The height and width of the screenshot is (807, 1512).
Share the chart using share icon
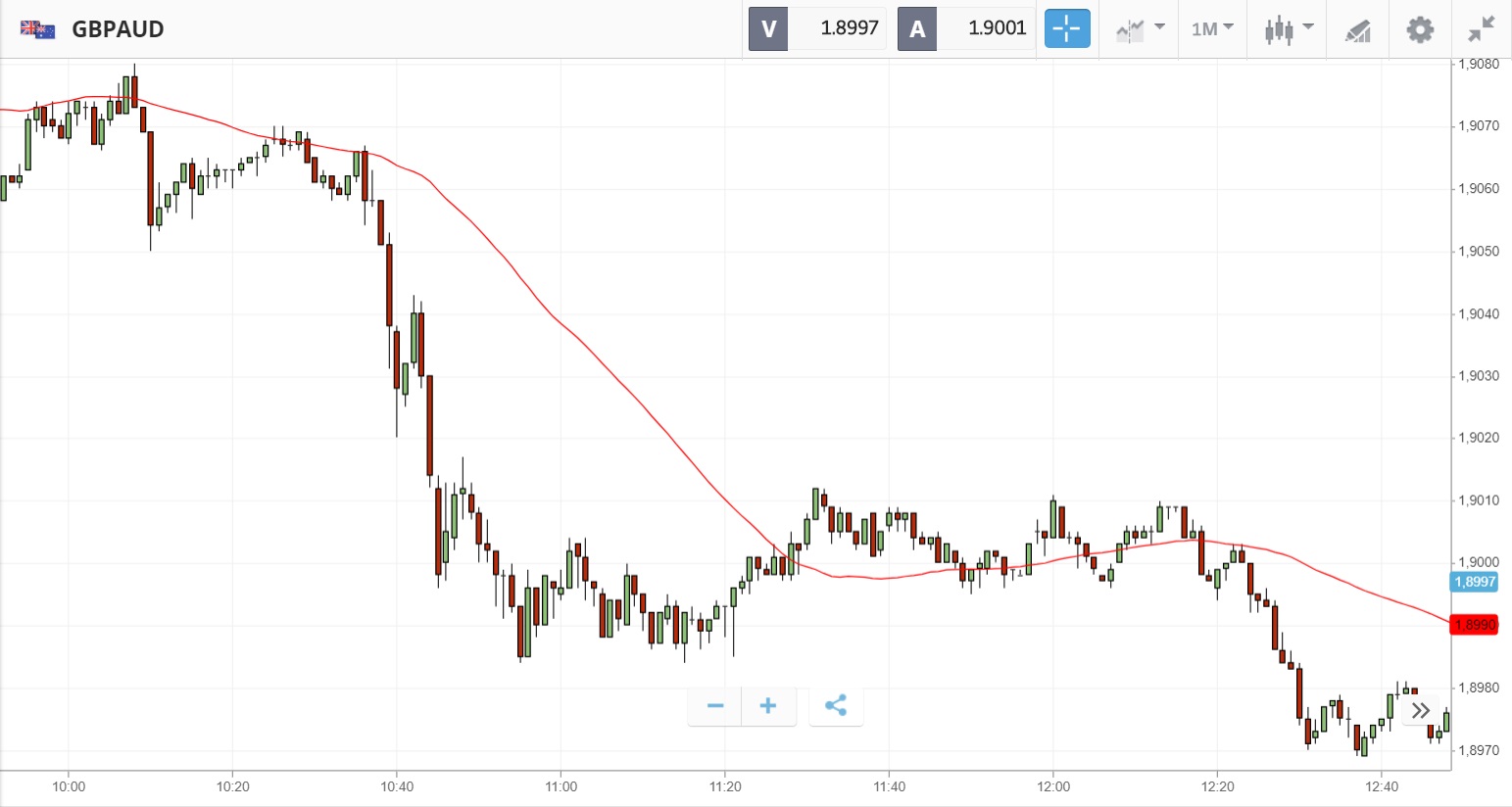coord(836,705)
